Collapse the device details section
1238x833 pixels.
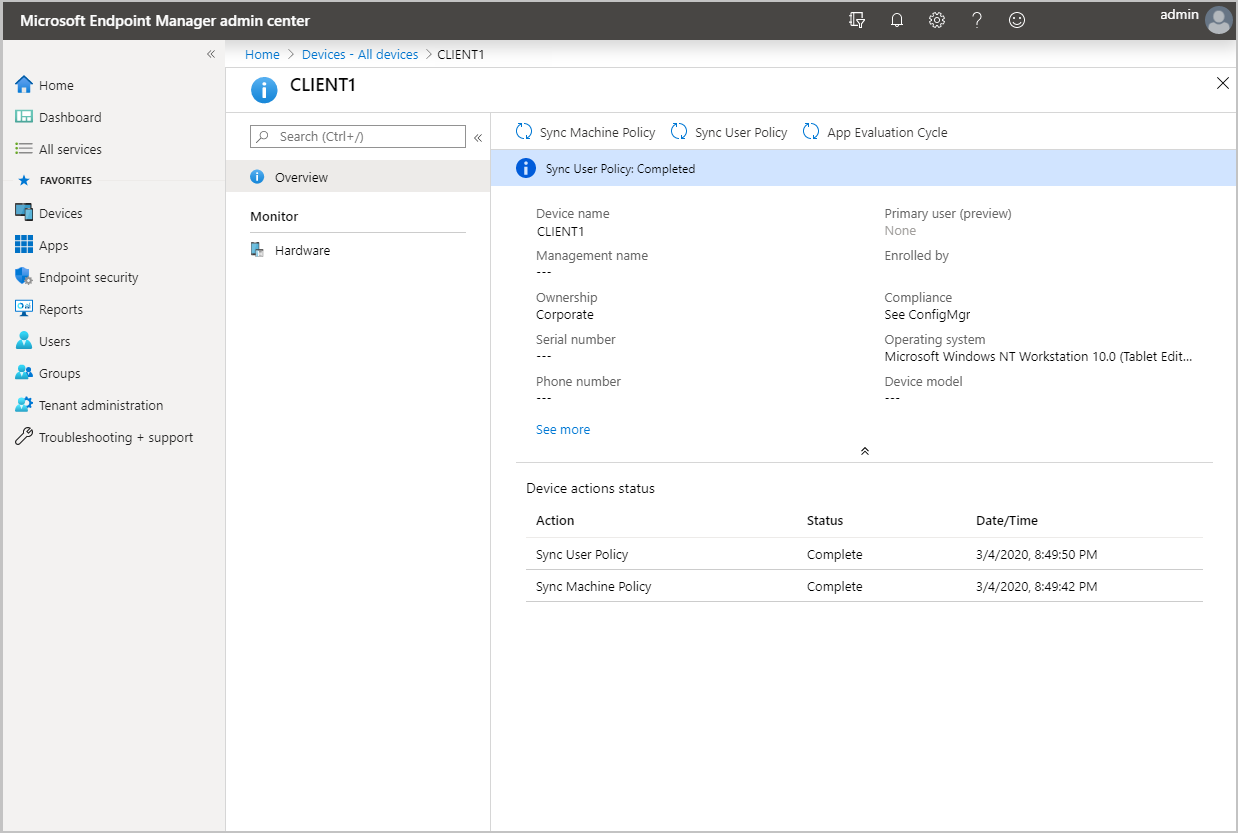(x=864, y=450)
